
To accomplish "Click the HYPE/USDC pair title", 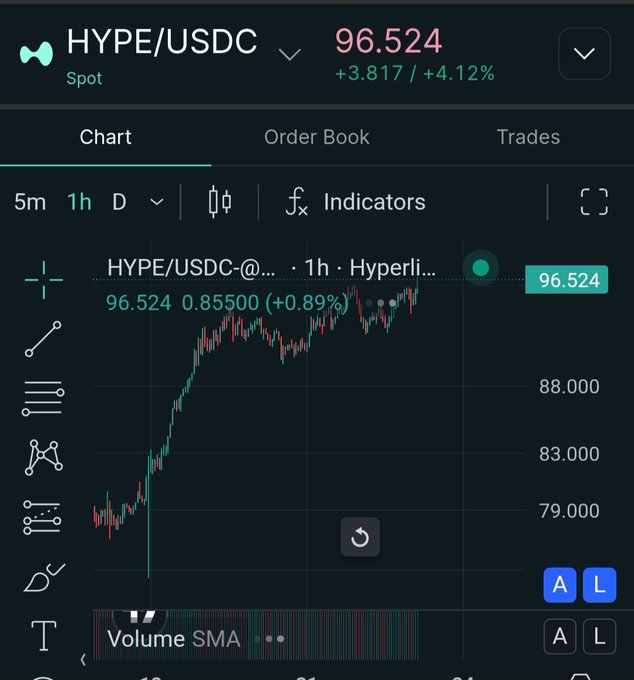I will (x=162, y=42).
